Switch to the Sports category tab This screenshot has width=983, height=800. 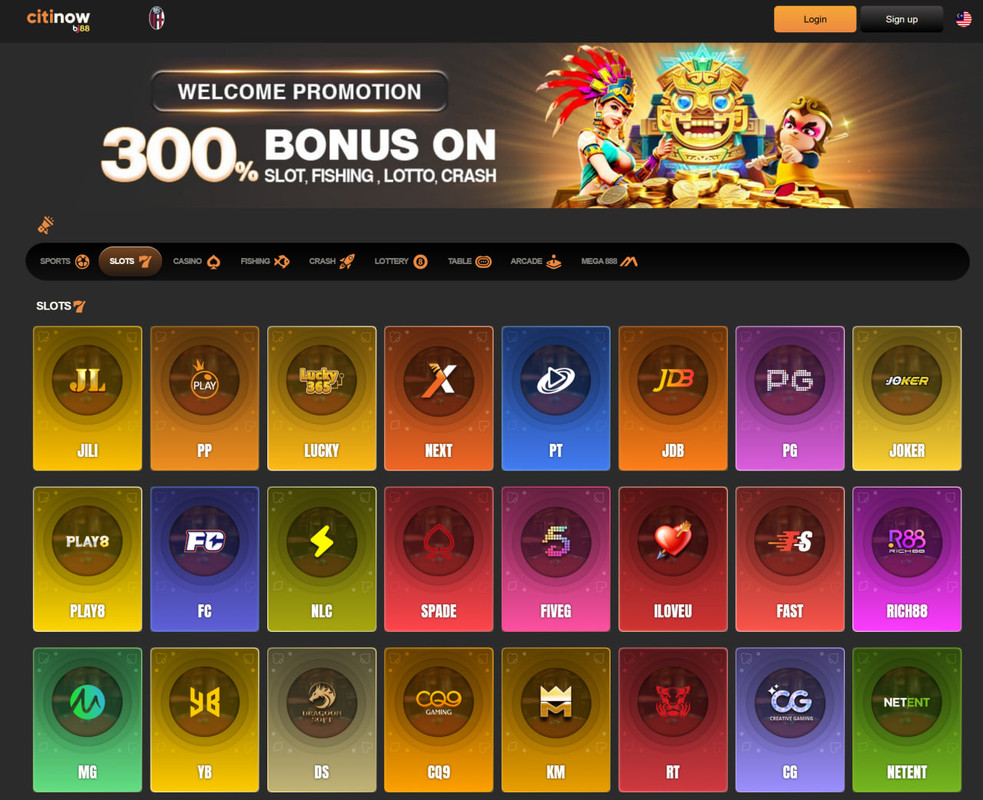pyautogui.click(x=65, y=261)
